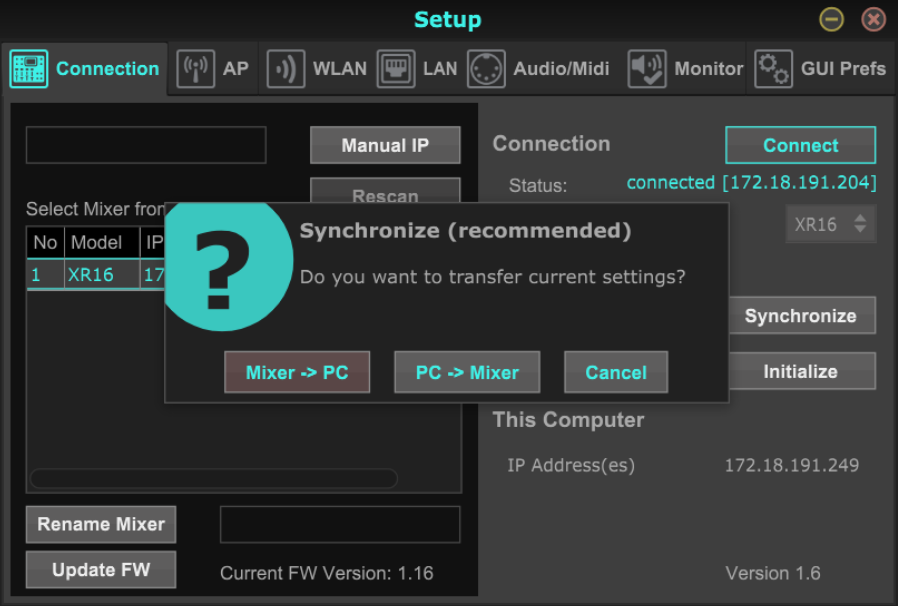
Task: Click the mixer icon on Connection tab
Action: 29,69
